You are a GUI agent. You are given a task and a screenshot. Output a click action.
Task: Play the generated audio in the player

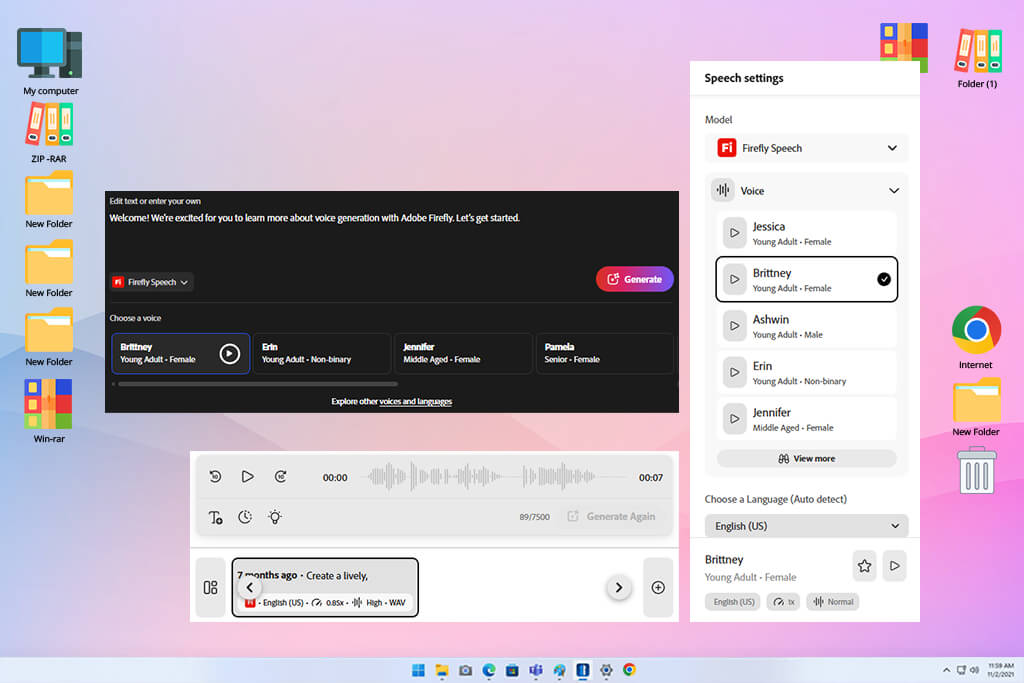(x=248, y=477)
